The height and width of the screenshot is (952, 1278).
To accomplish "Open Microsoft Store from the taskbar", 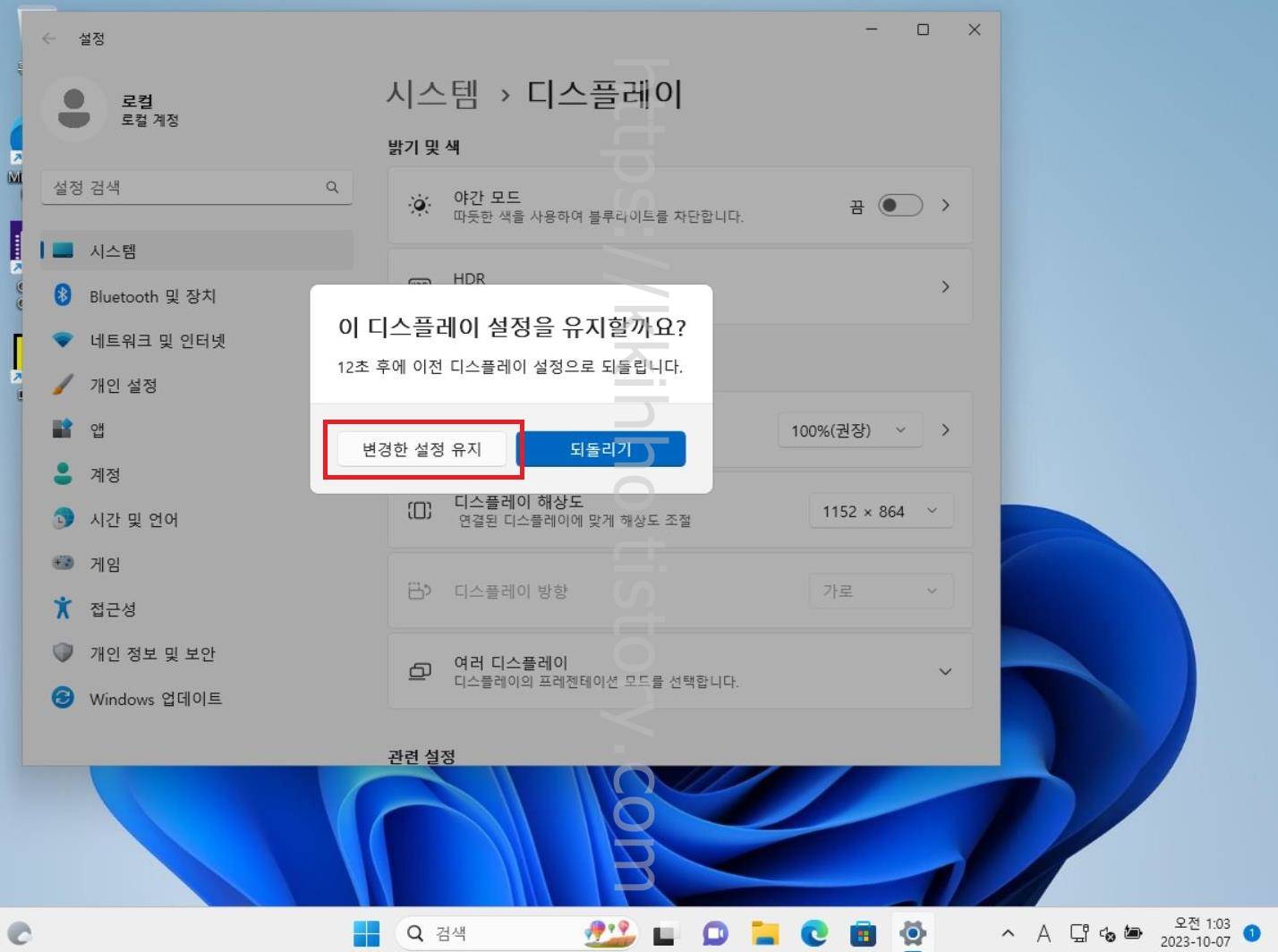I will [863, 933].
